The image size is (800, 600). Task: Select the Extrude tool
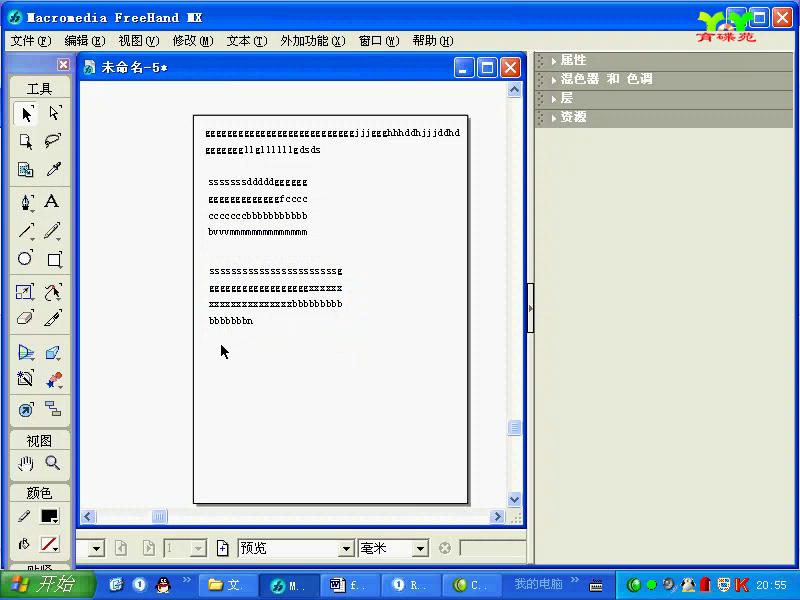[53, 353]
